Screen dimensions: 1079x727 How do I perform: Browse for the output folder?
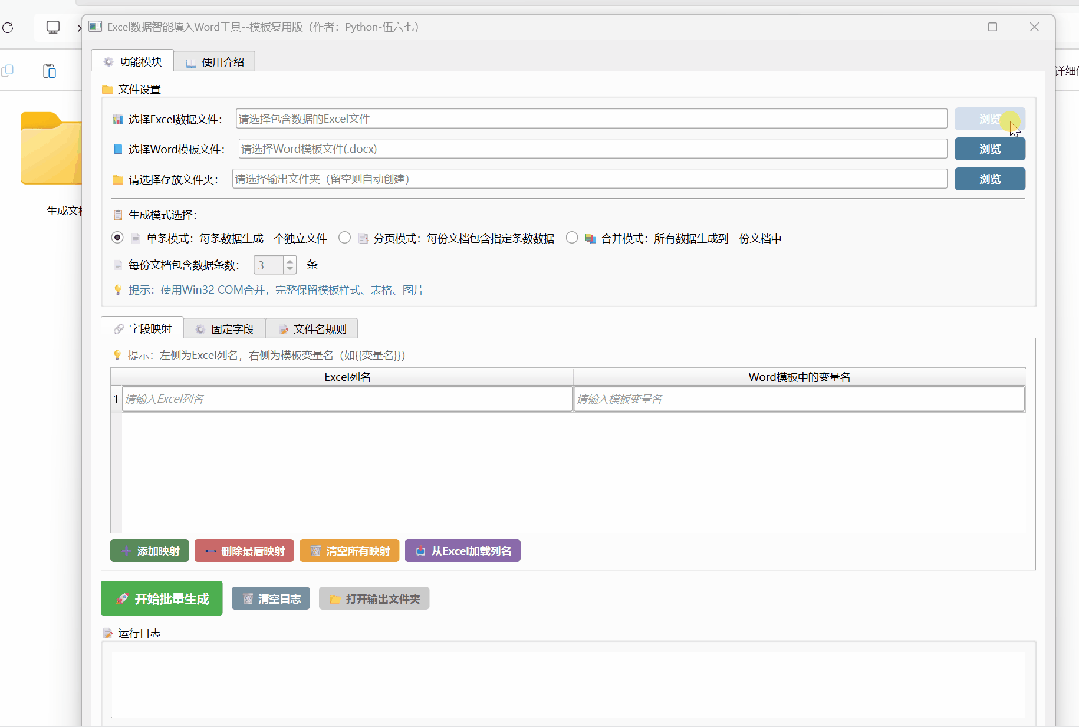990,179
